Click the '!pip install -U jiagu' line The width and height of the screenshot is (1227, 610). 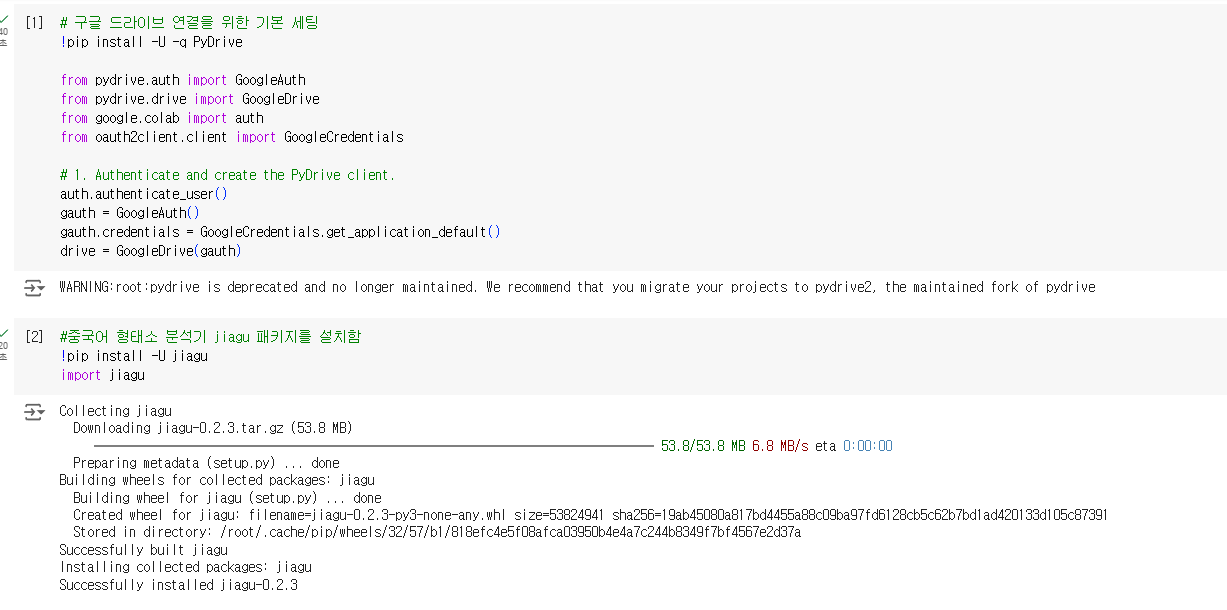click(x=133, y=356)
